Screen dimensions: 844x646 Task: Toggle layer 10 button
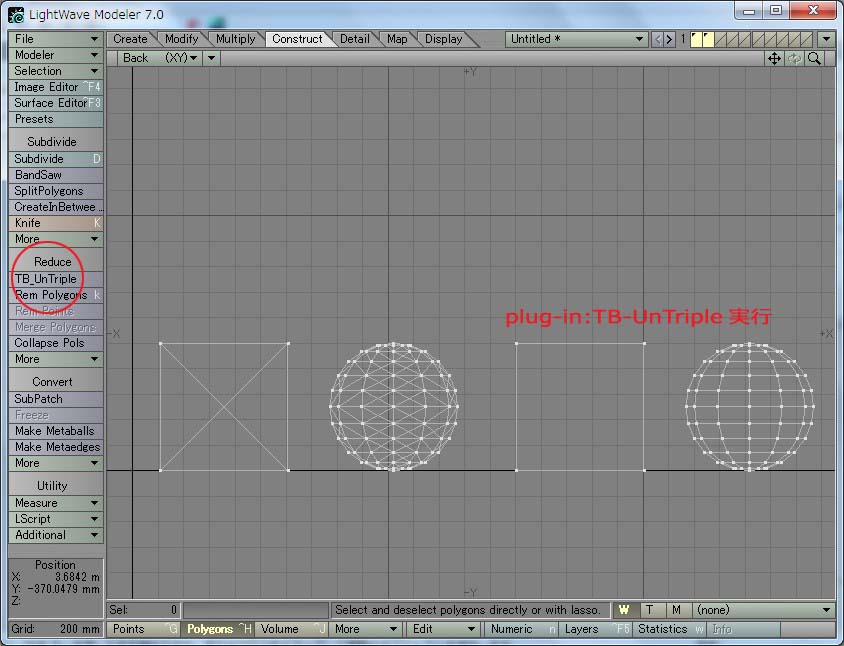click(806, 39)
